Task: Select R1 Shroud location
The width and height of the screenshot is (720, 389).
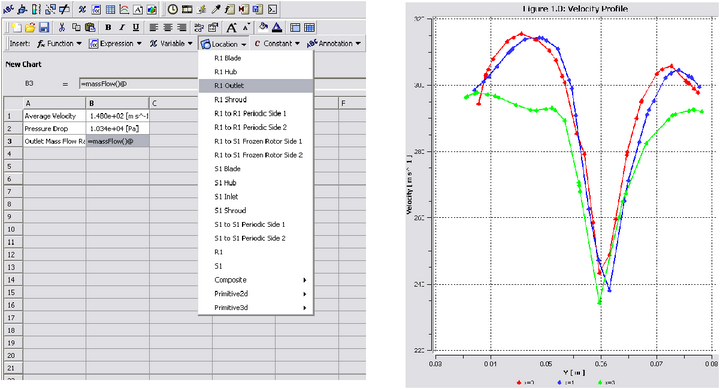Action: [x=256, y=99]
